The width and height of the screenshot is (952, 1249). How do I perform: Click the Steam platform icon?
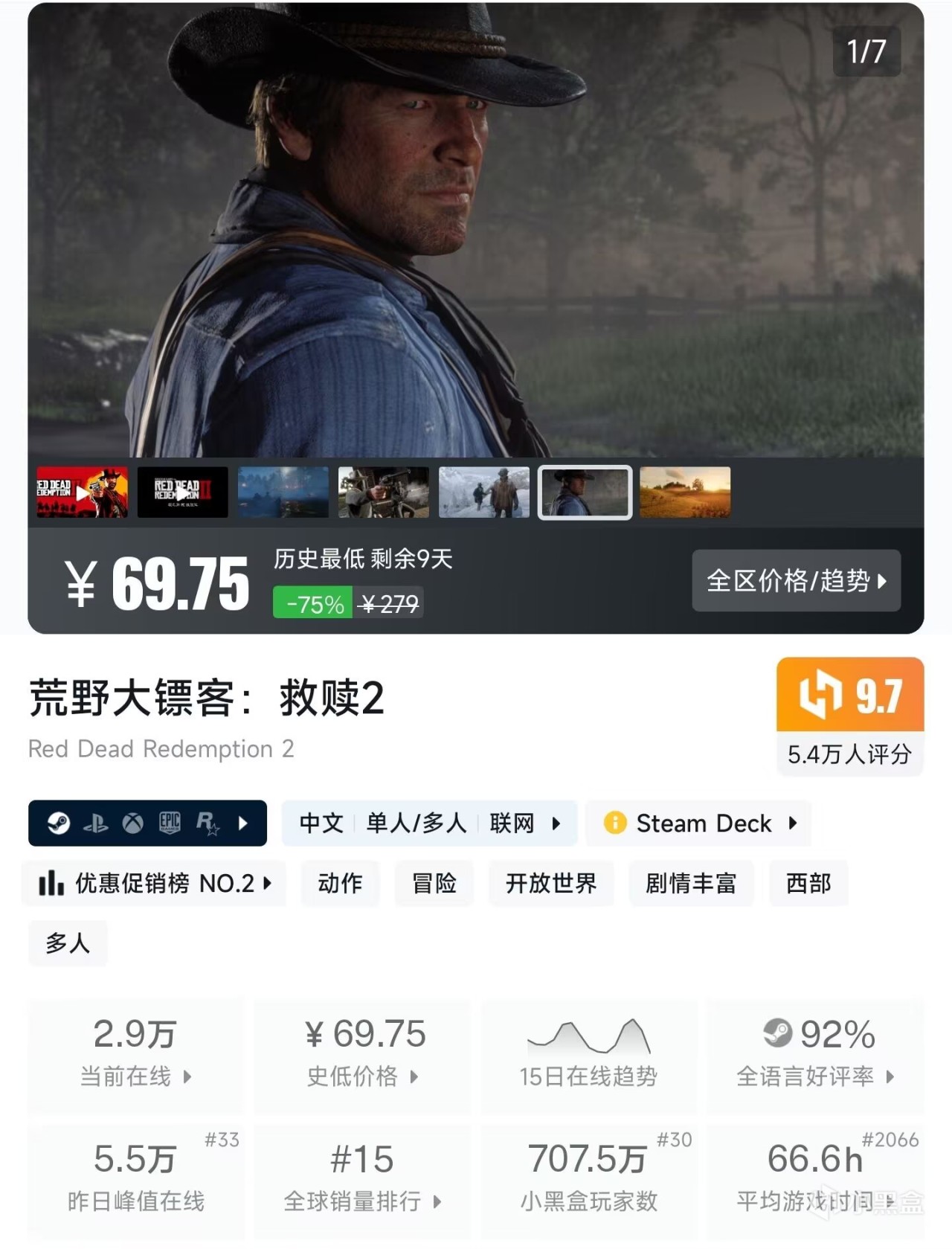tap(59, 823)
